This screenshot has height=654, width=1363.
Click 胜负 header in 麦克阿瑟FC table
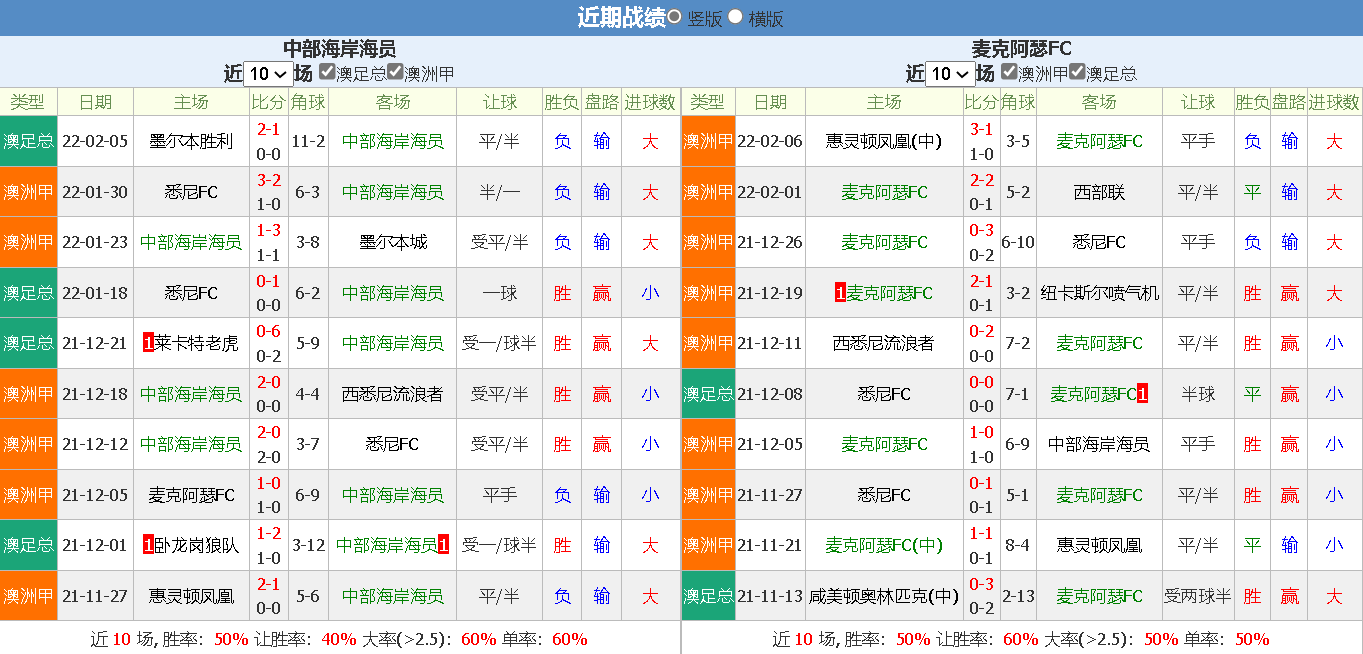coord(1252,102)
